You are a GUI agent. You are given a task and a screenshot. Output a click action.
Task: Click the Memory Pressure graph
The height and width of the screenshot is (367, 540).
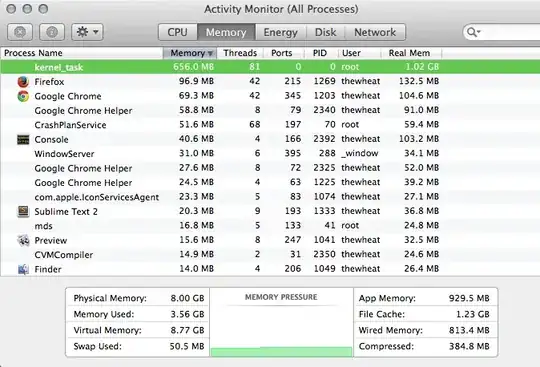coord(281,324)
